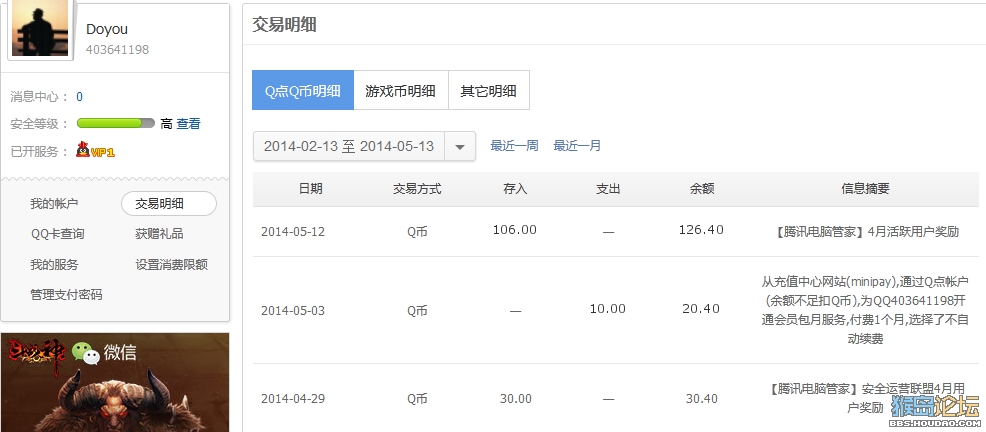Viewport: 986px width, 432px height.
Task: Click the QQ number 403641198 under username
Action: click(x=118, y=50)
